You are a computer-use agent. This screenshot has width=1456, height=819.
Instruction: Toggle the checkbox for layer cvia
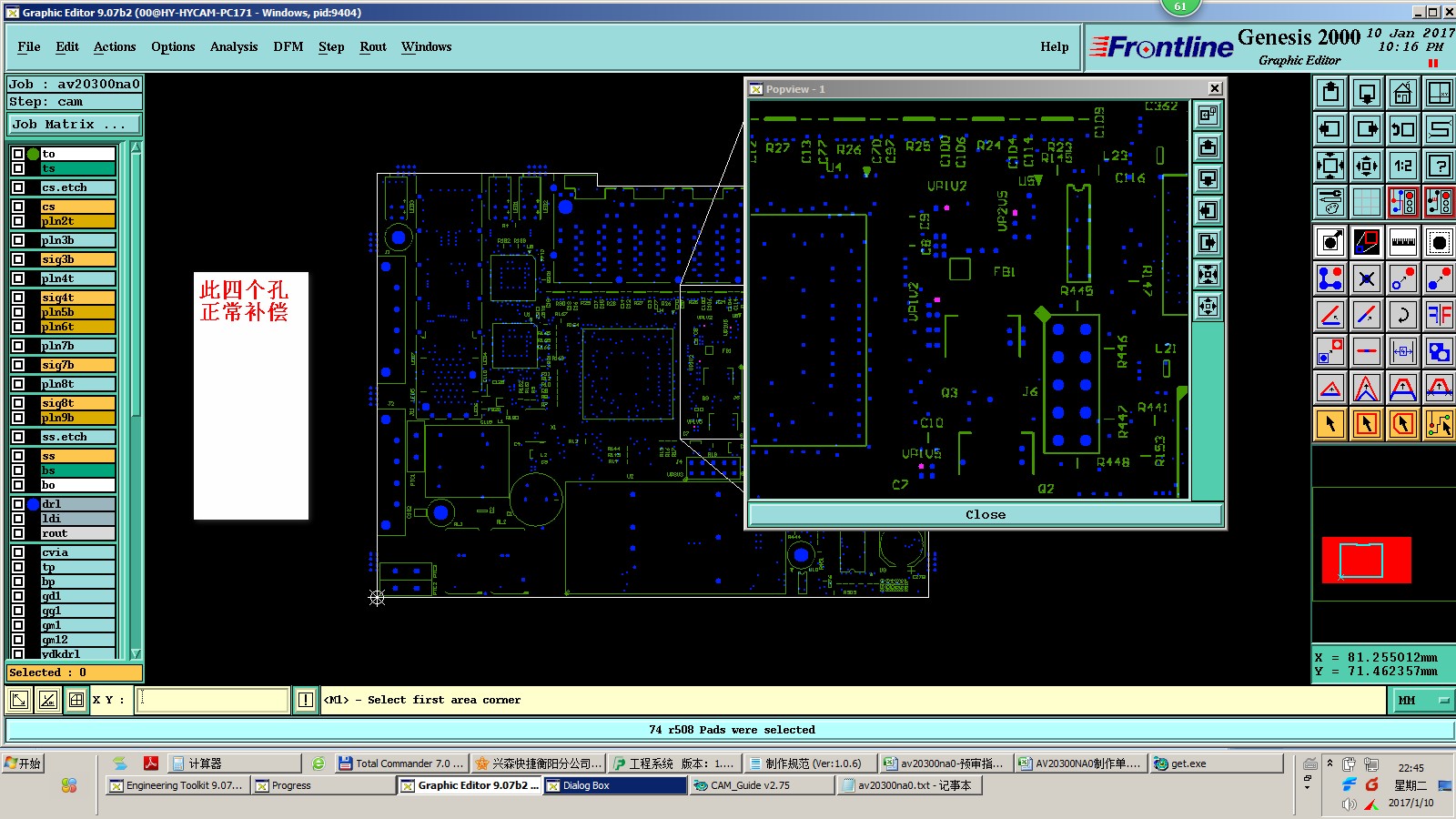17,552
